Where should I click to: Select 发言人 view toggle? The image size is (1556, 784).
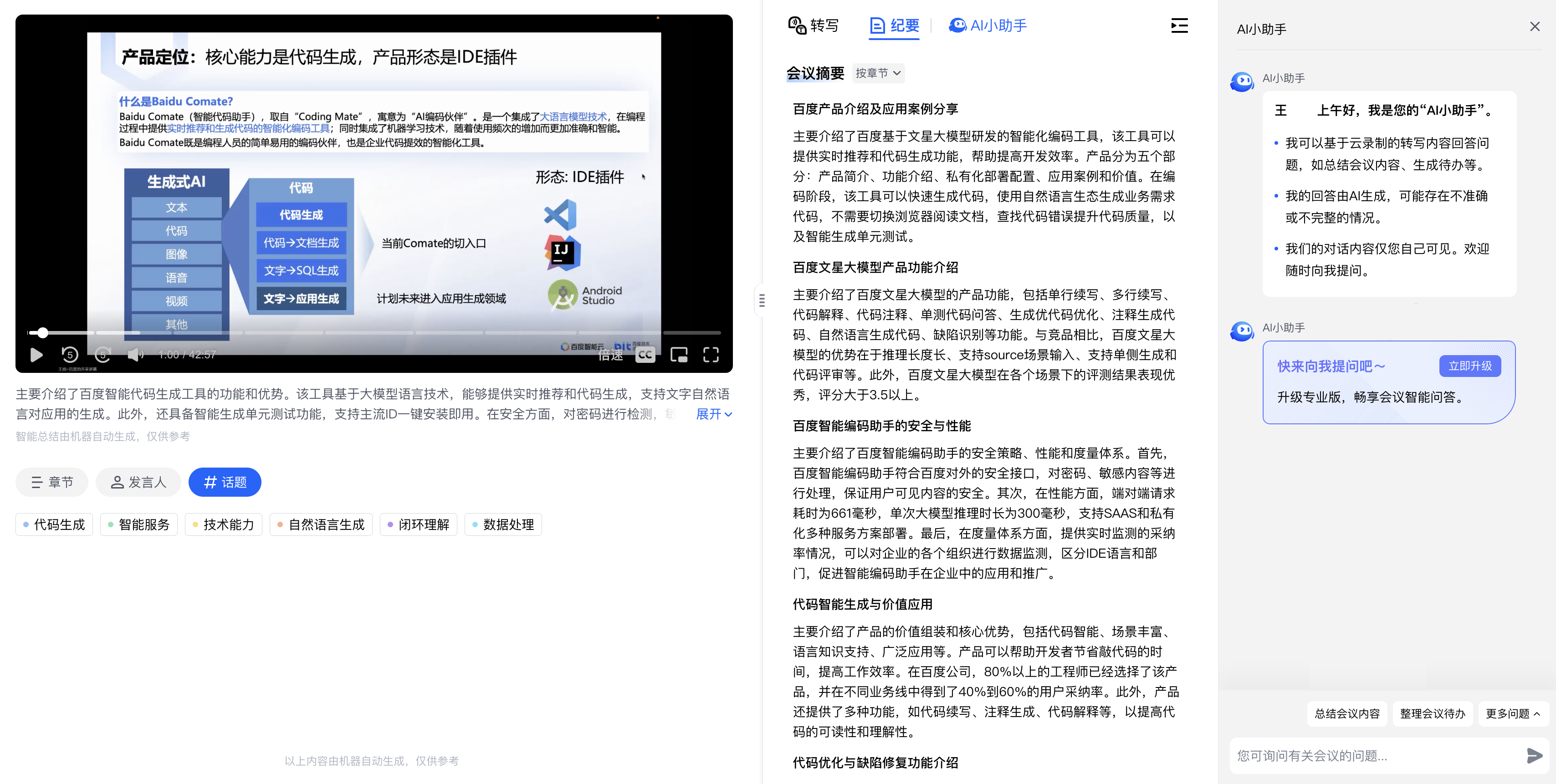pyautogui.click(x=138, y=482)
